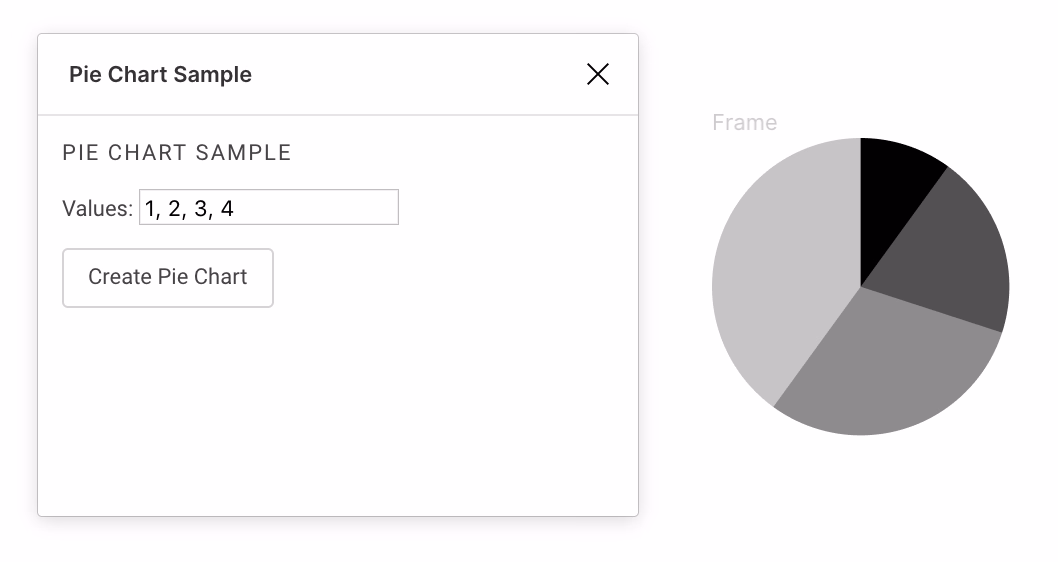Click the center point where pie slices meet

coord(860,287)
